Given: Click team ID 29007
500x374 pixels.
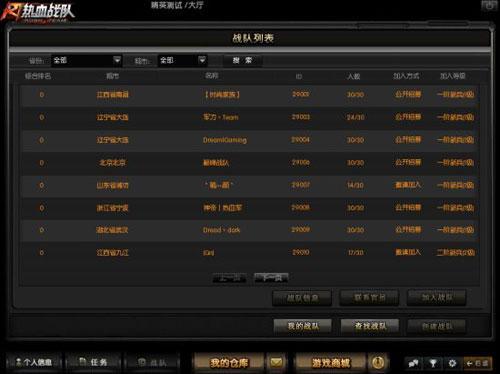Looking at the screenshot, I should (x=301, y=185).
